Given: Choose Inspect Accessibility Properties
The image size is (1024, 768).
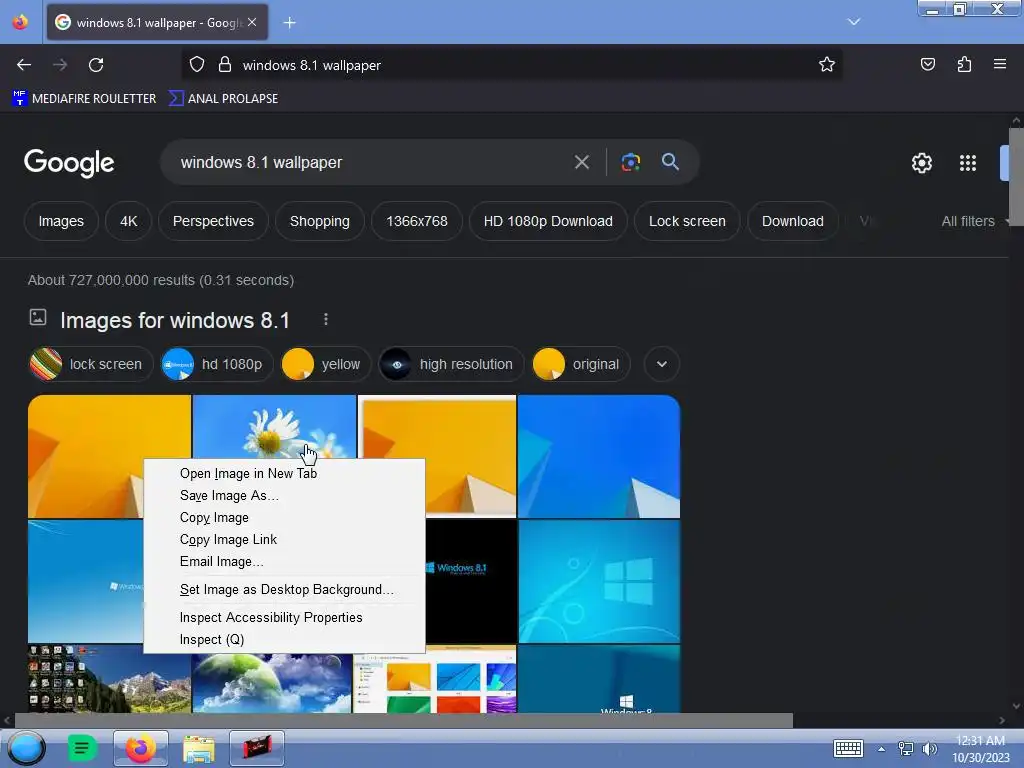Looking at the screenshot, I should pos(284,618).
